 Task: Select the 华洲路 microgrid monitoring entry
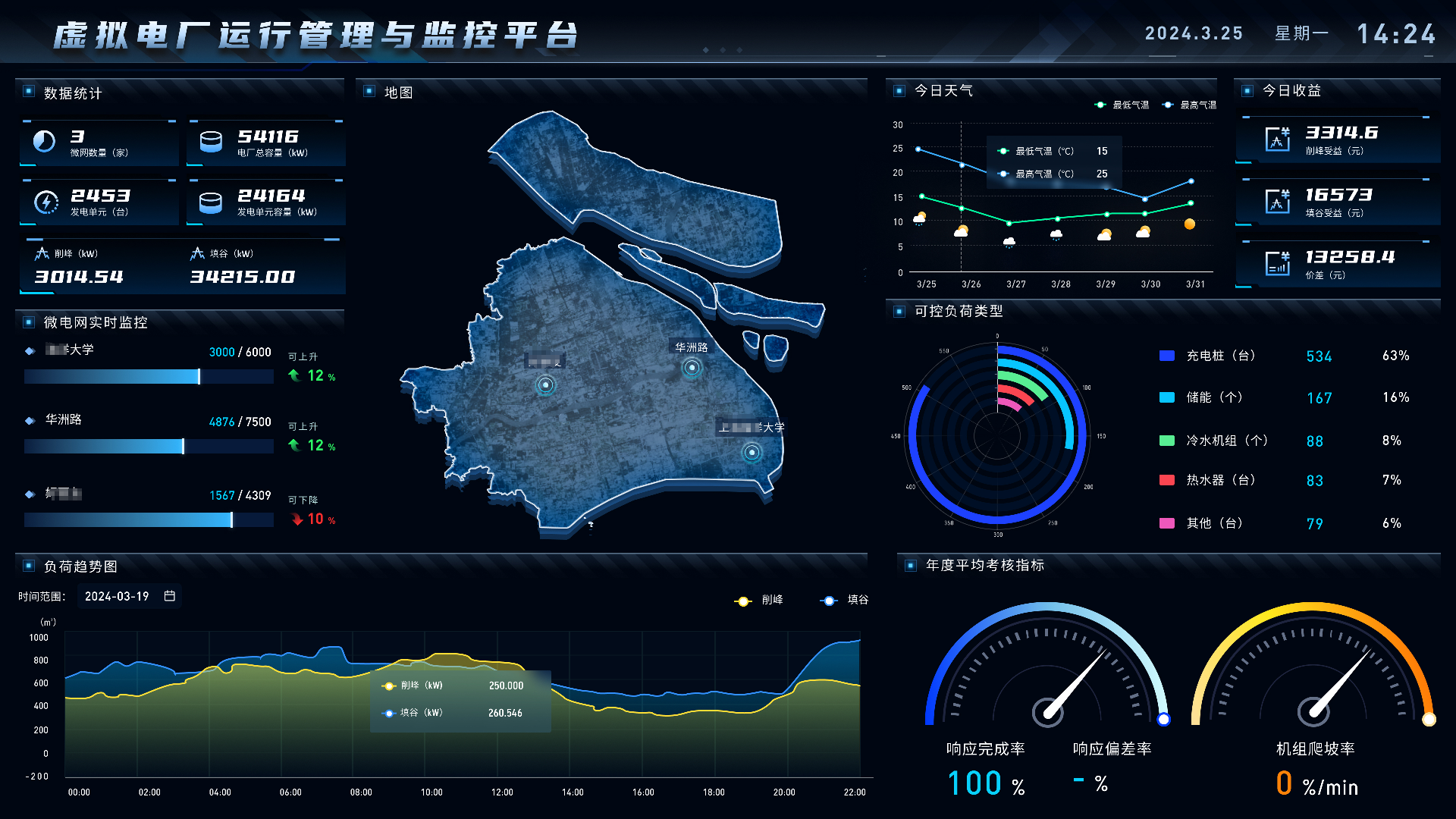click(x=64, y=419)
